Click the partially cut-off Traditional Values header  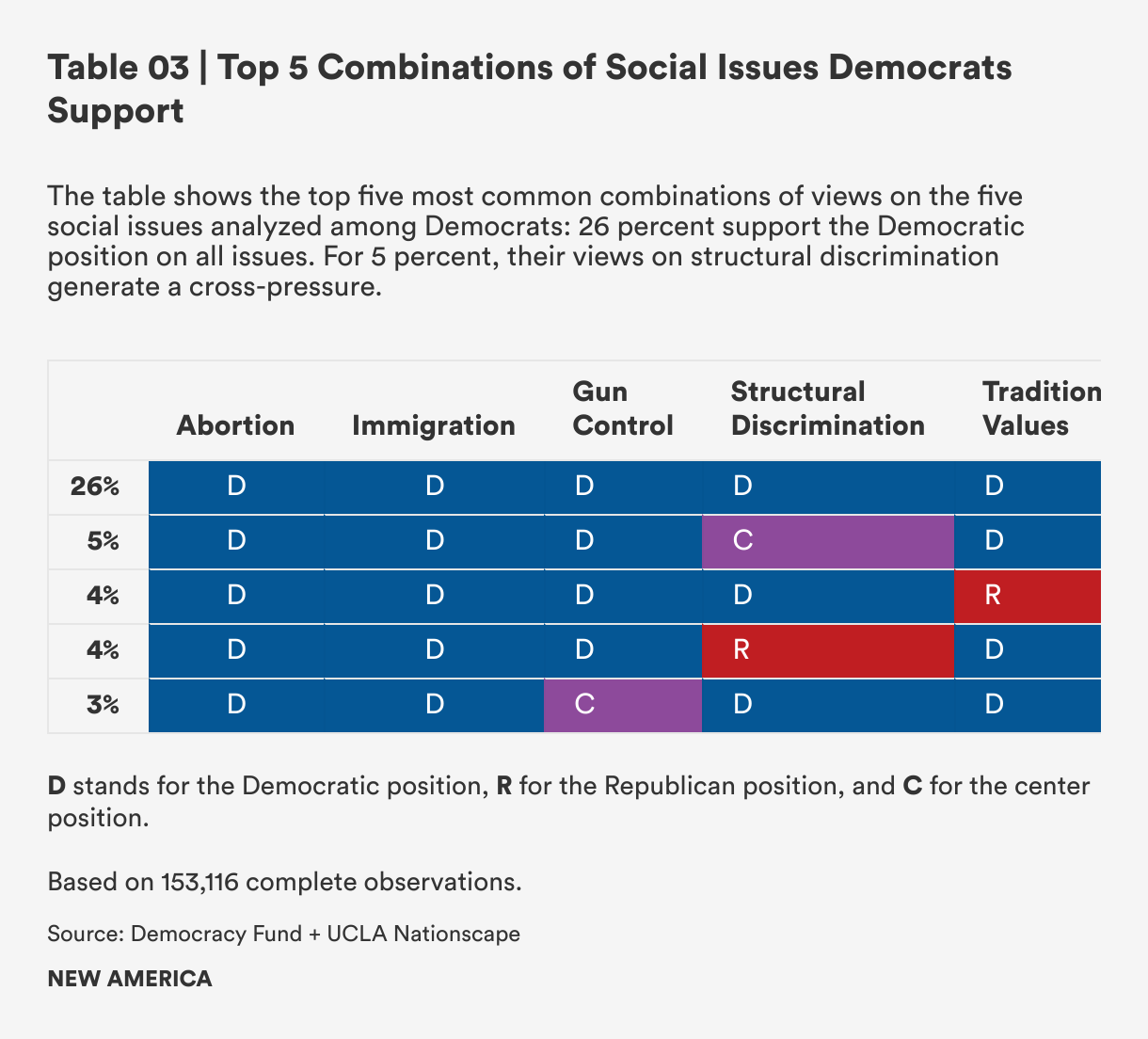(1040, 408)
